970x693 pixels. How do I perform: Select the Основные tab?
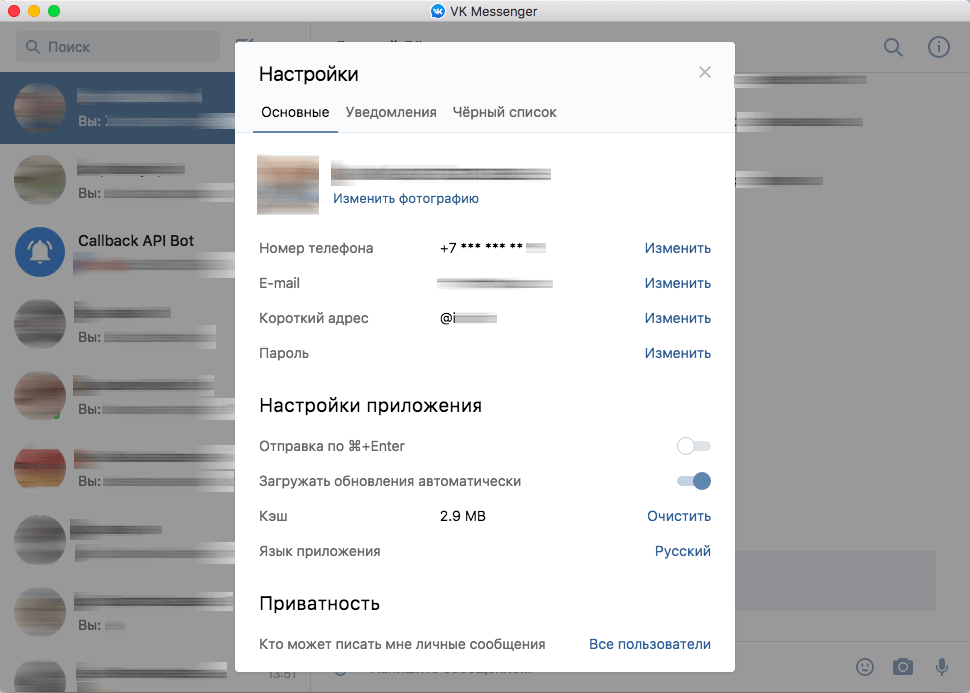[295, 112]
